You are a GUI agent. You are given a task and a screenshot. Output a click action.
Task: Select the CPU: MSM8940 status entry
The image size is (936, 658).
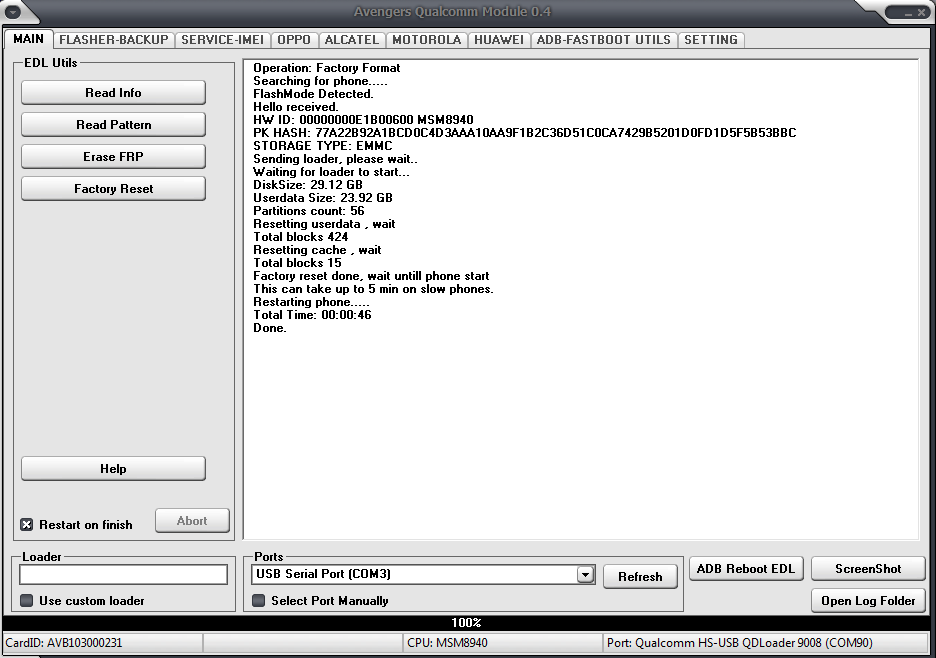click(447, 643)
